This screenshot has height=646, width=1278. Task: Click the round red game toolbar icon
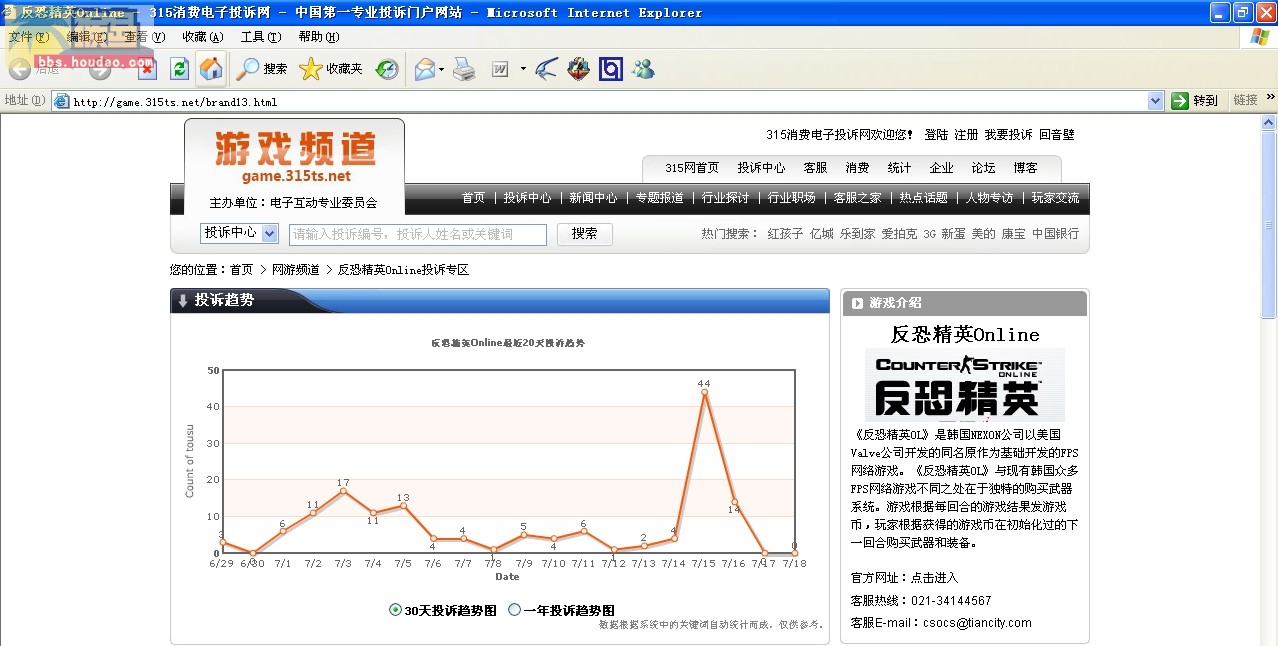(x=578, y=69)
